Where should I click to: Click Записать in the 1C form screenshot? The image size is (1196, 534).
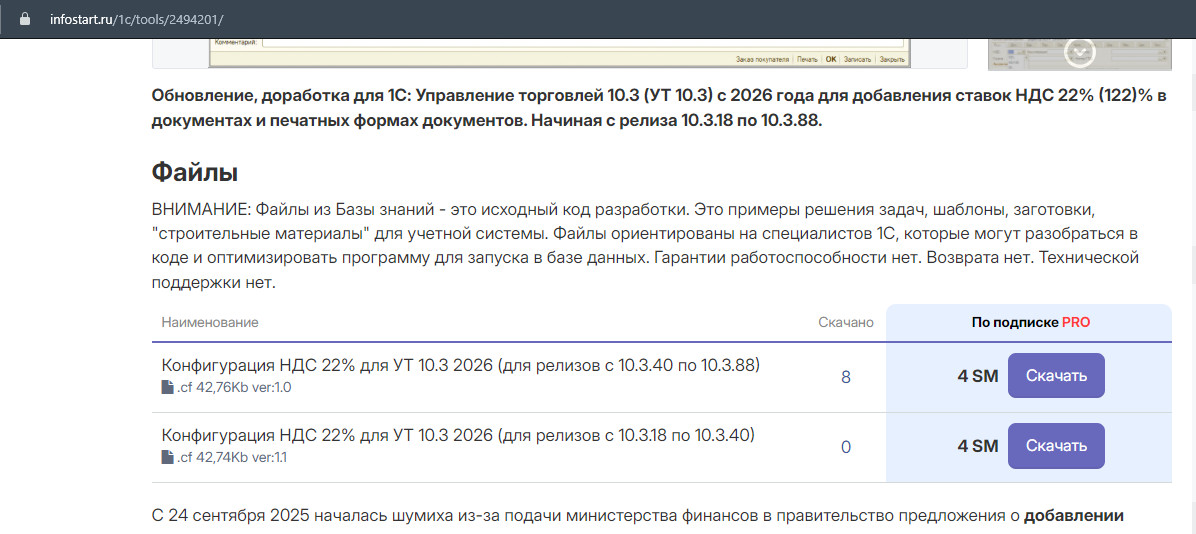point(858,59)
